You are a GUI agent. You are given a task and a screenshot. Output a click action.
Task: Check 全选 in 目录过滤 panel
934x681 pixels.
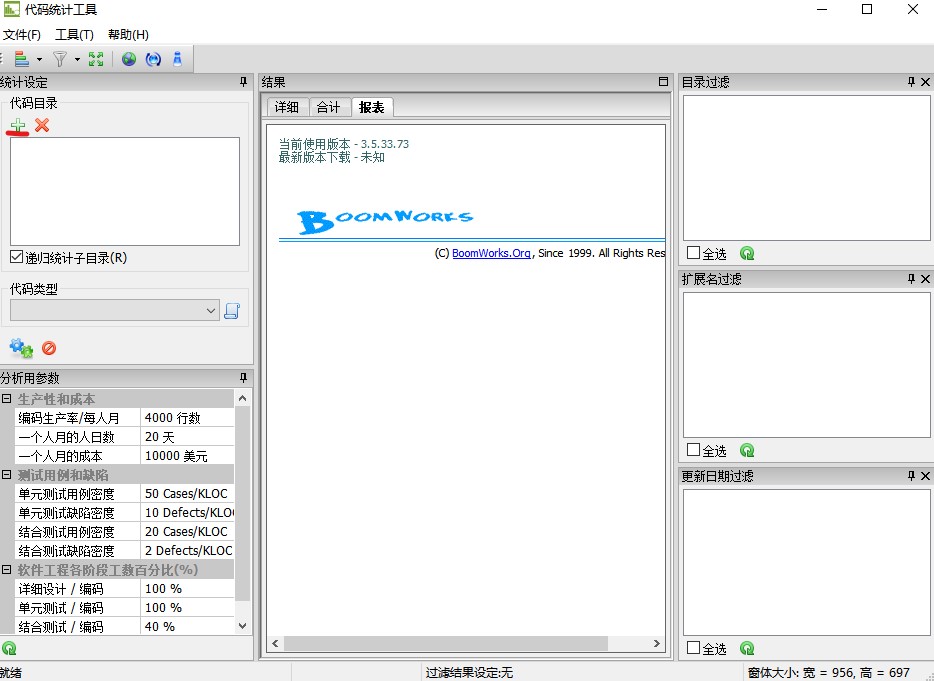693,253
